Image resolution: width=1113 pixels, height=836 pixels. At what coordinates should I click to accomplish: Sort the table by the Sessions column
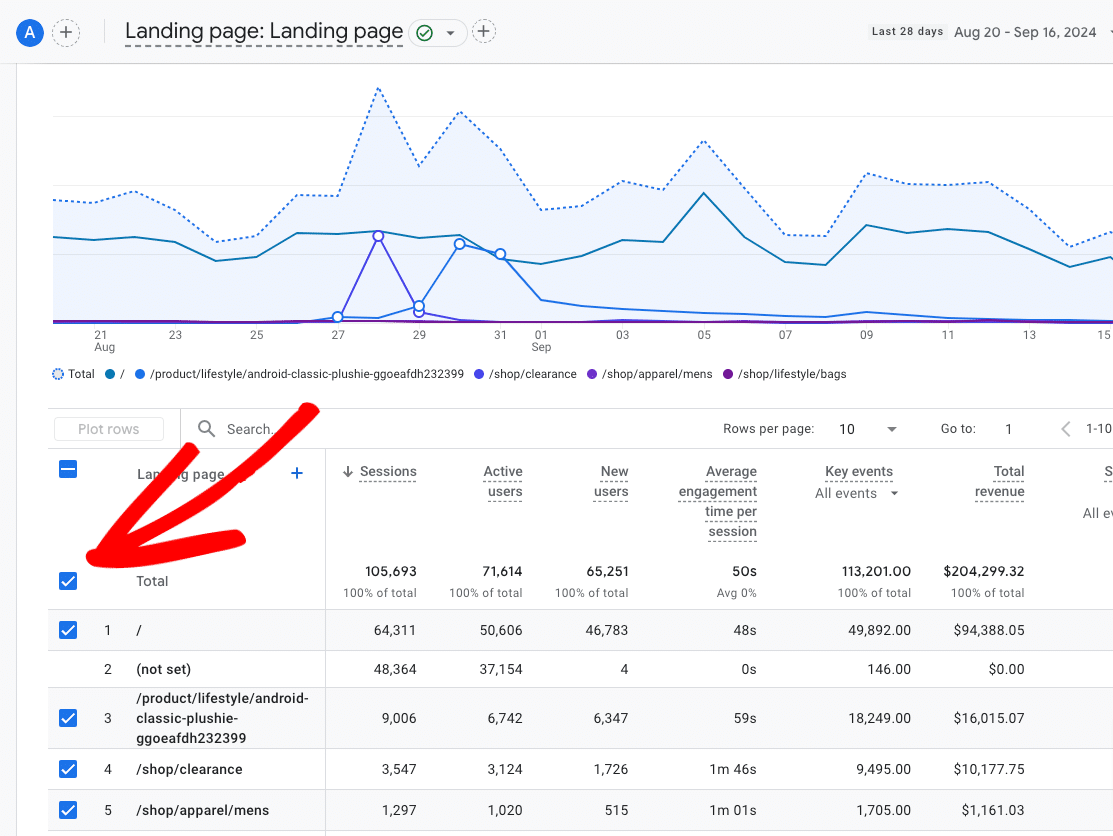pos(388,471)
